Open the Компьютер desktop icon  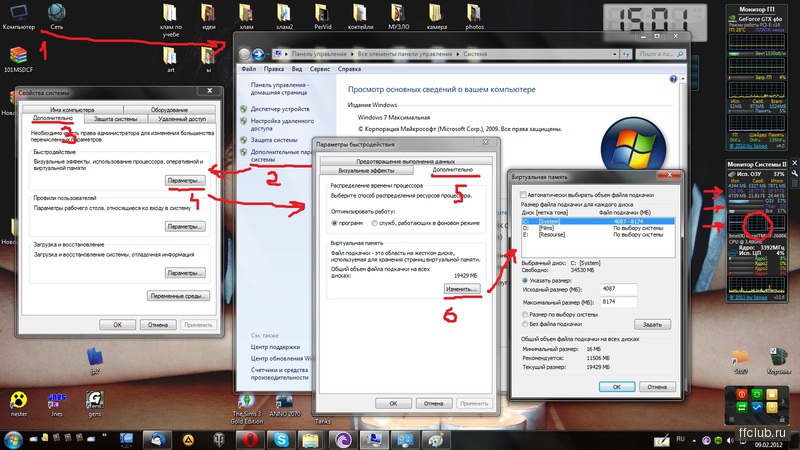[x=19, y=16]
